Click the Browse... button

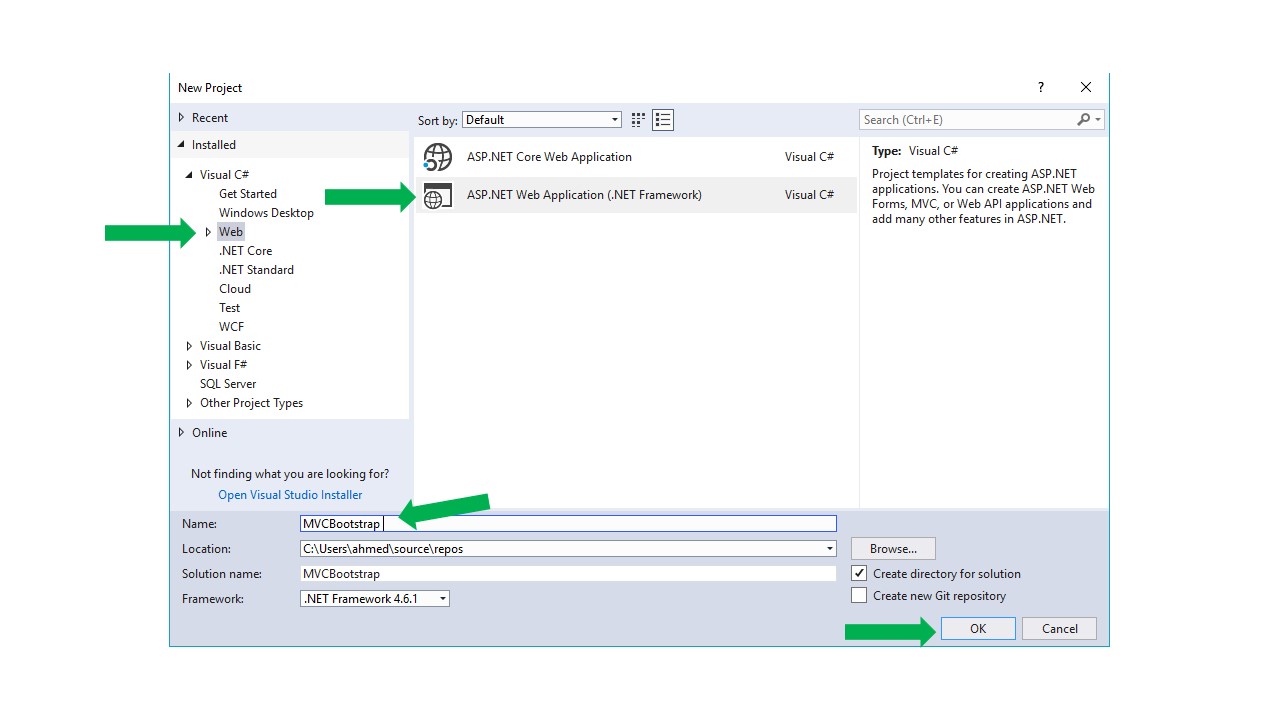[893, 549]
